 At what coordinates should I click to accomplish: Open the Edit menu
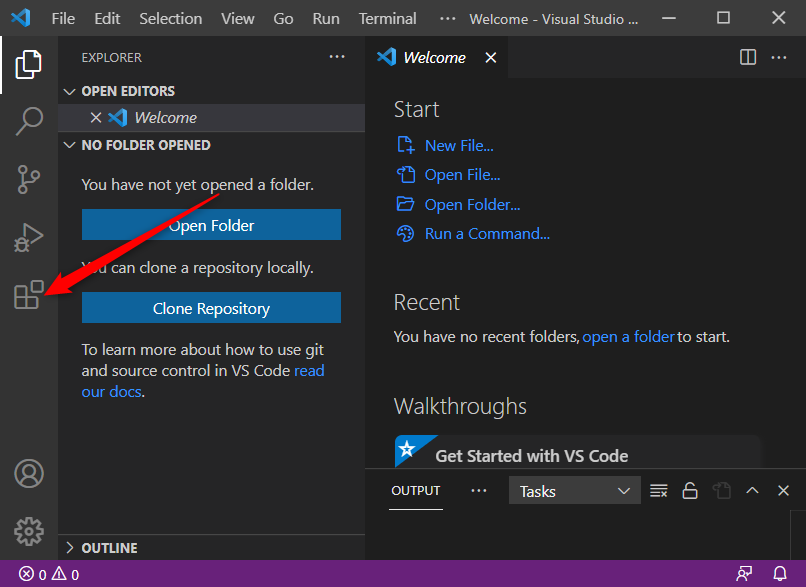coord(107,19)
